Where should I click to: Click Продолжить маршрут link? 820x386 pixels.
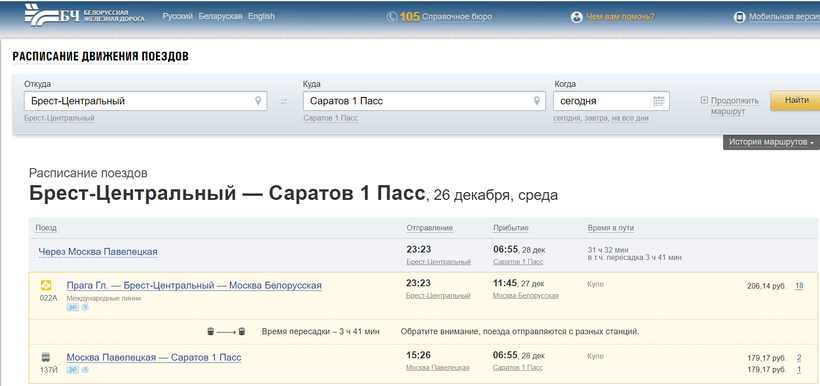[734, 106]
